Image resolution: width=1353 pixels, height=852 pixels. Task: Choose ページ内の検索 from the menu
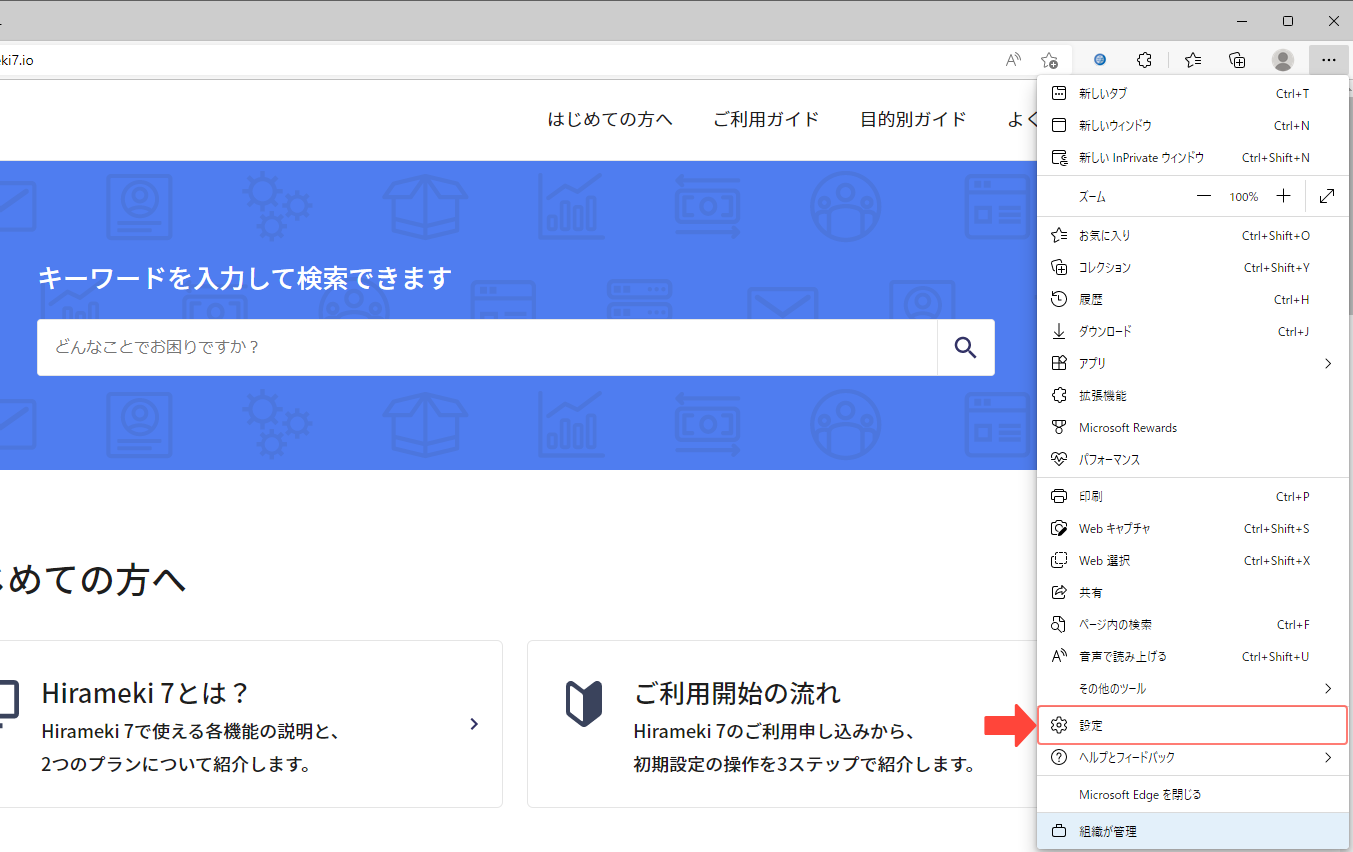coord(1193,625)
